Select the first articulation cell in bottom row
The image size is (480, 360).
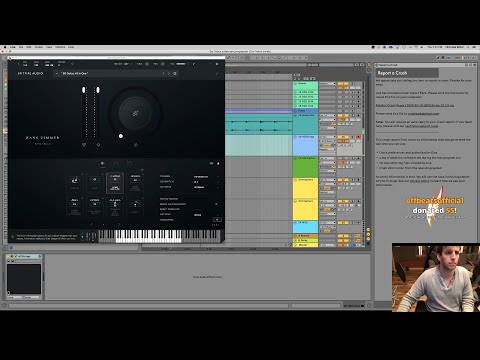pos(74,206)
